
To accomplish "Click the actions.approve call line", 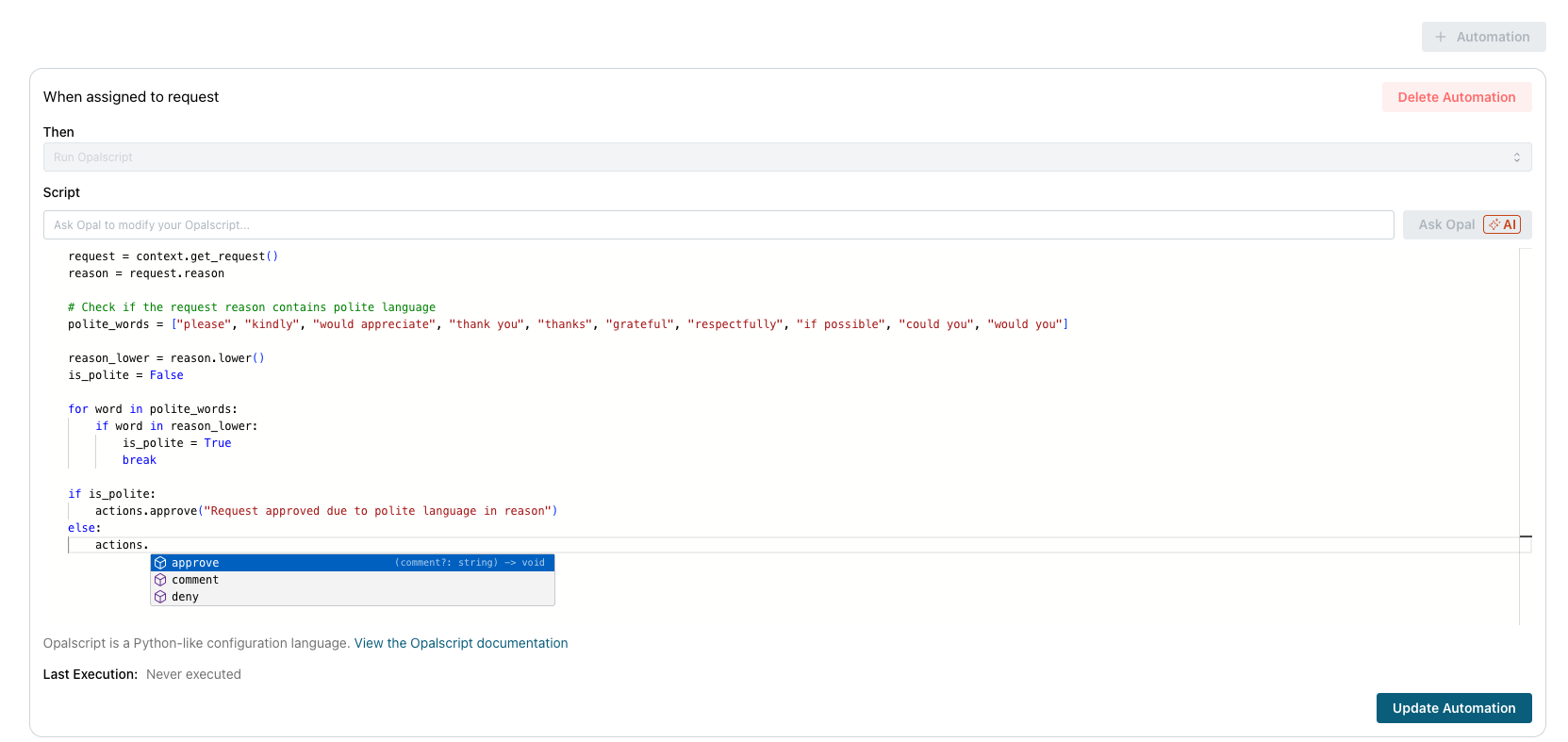I will tap(326, 511).
